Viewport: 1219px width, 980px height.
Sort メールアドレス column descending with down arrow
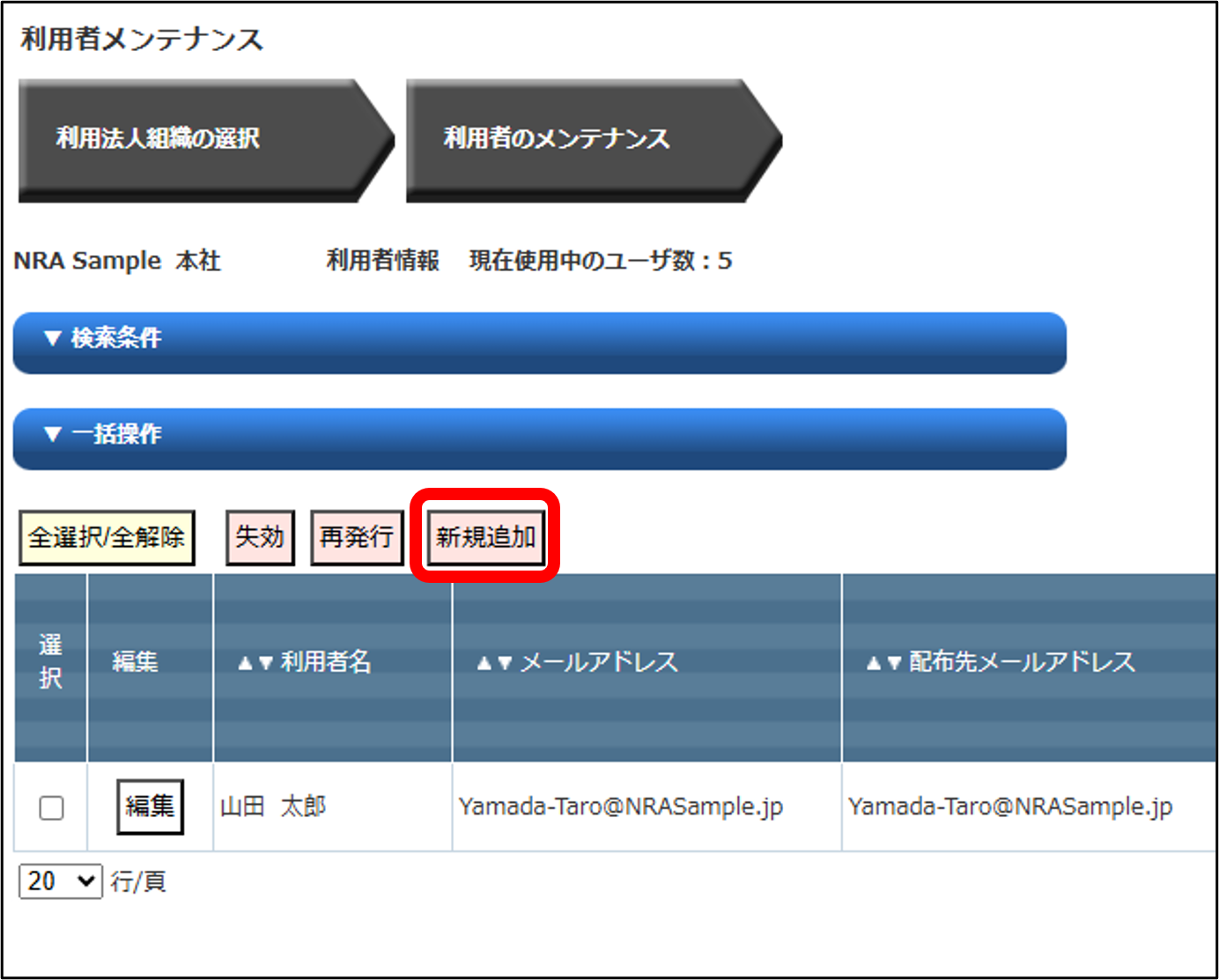pyautogui.click(x=505, y=663)
